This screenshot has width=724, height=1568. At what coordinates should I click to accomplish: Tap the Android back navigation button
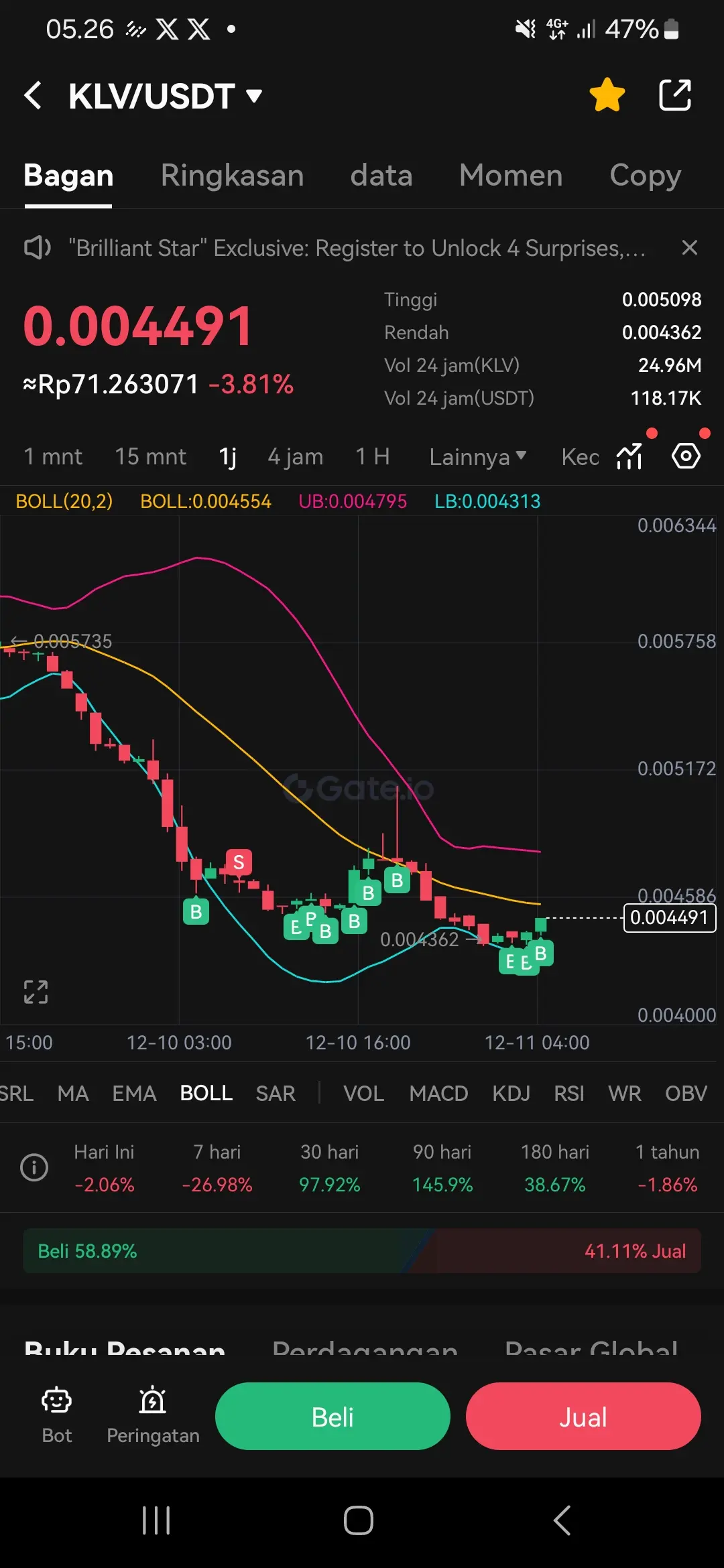[562, 1520]
